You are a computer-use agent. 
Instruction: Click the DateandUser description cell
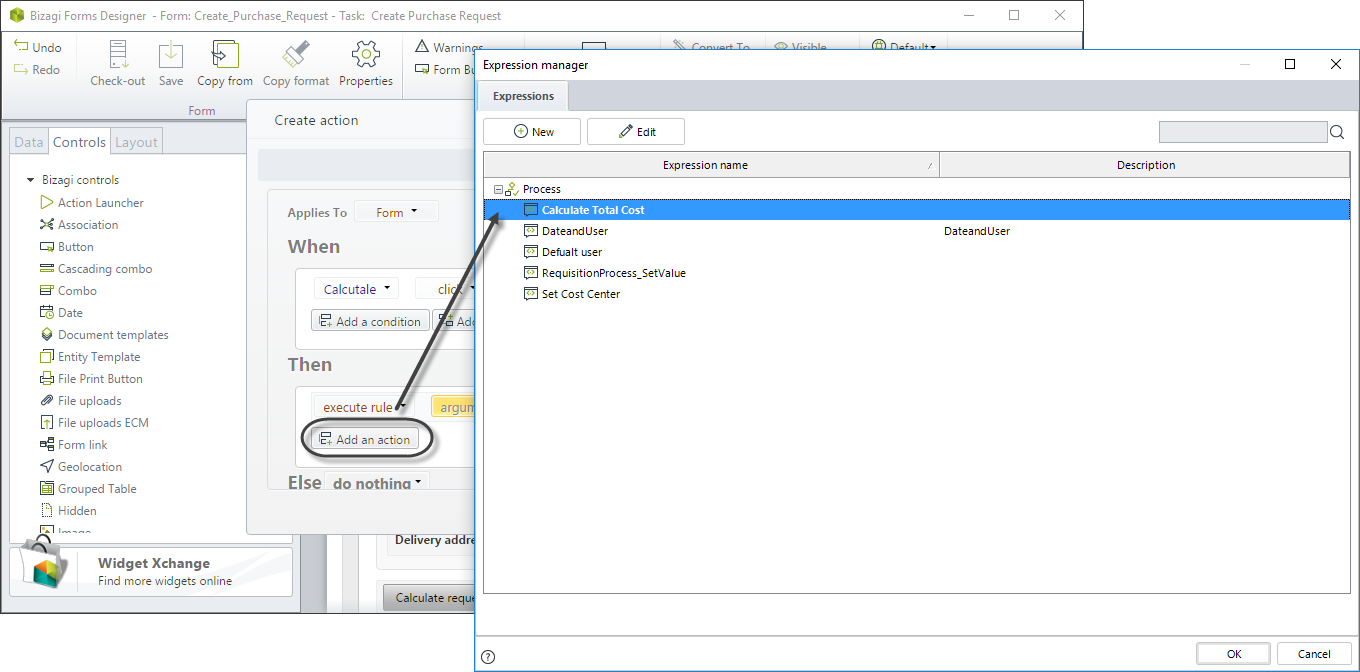tap(1145, 231)
